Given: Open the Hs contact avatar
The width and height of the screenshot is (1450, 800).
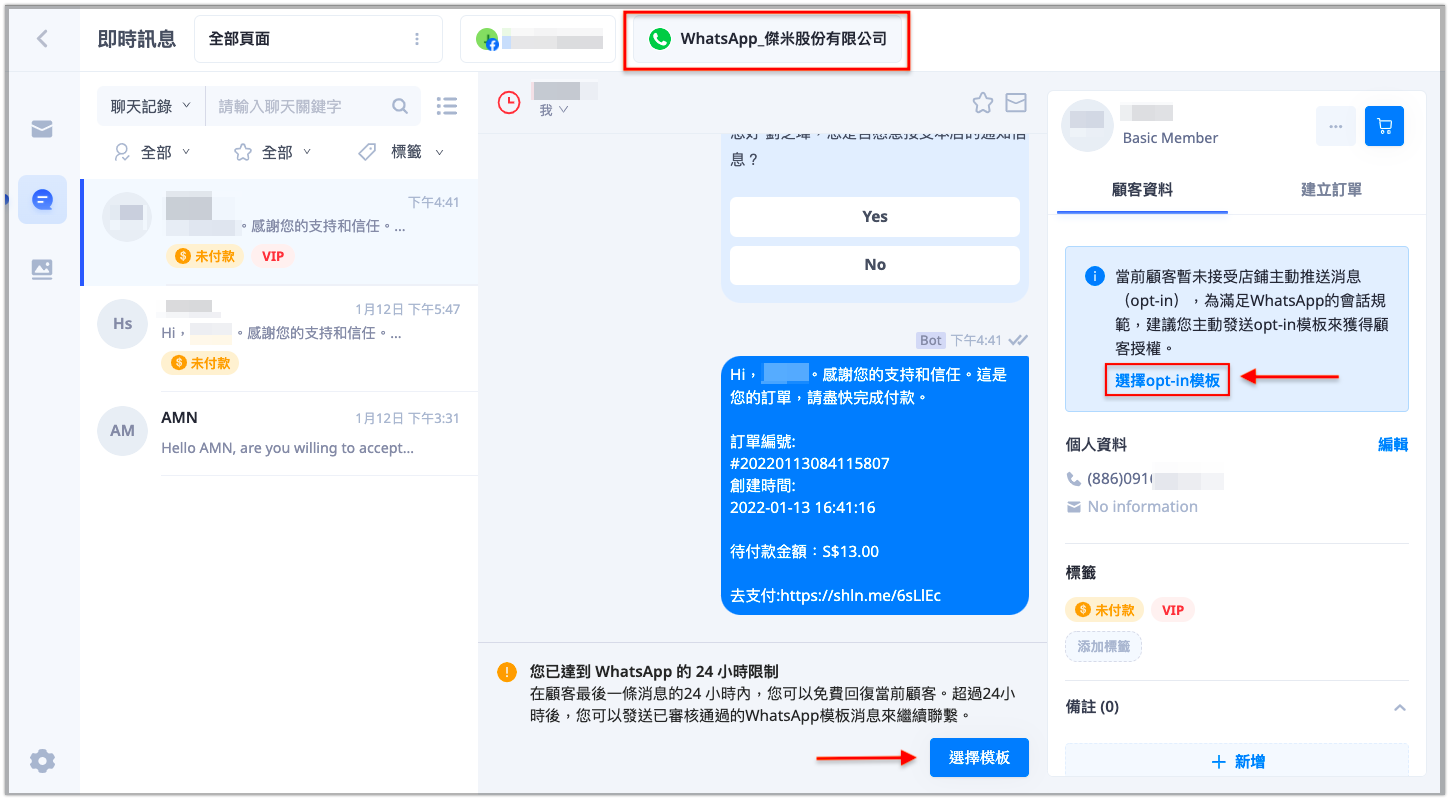Looking at the screenshot, I should [122, 324].
